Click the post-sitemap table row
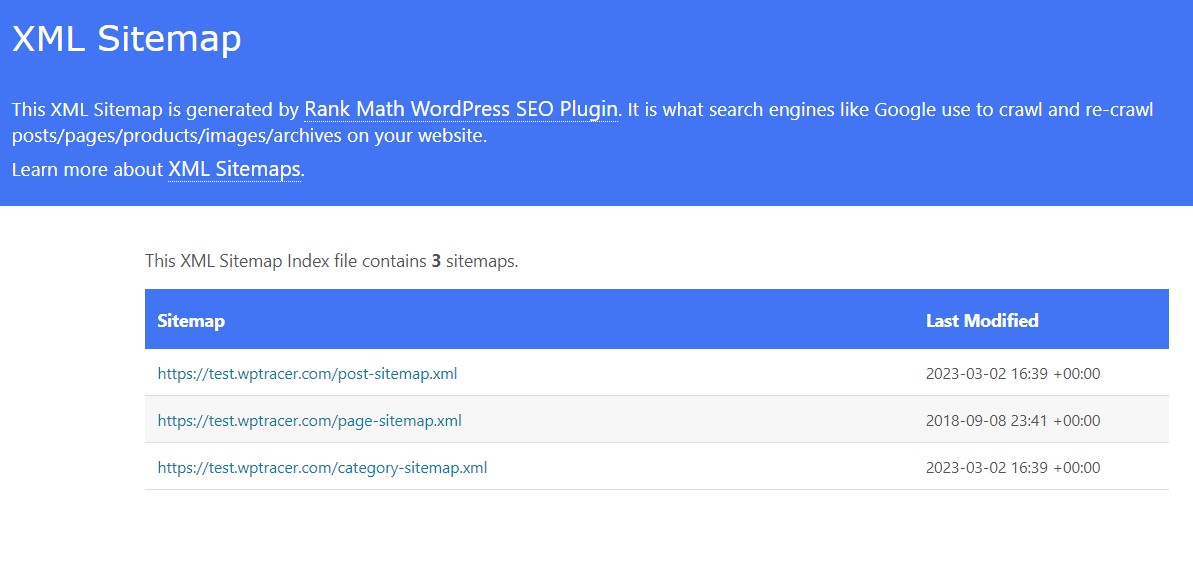1193x587 pixels. 656,373
